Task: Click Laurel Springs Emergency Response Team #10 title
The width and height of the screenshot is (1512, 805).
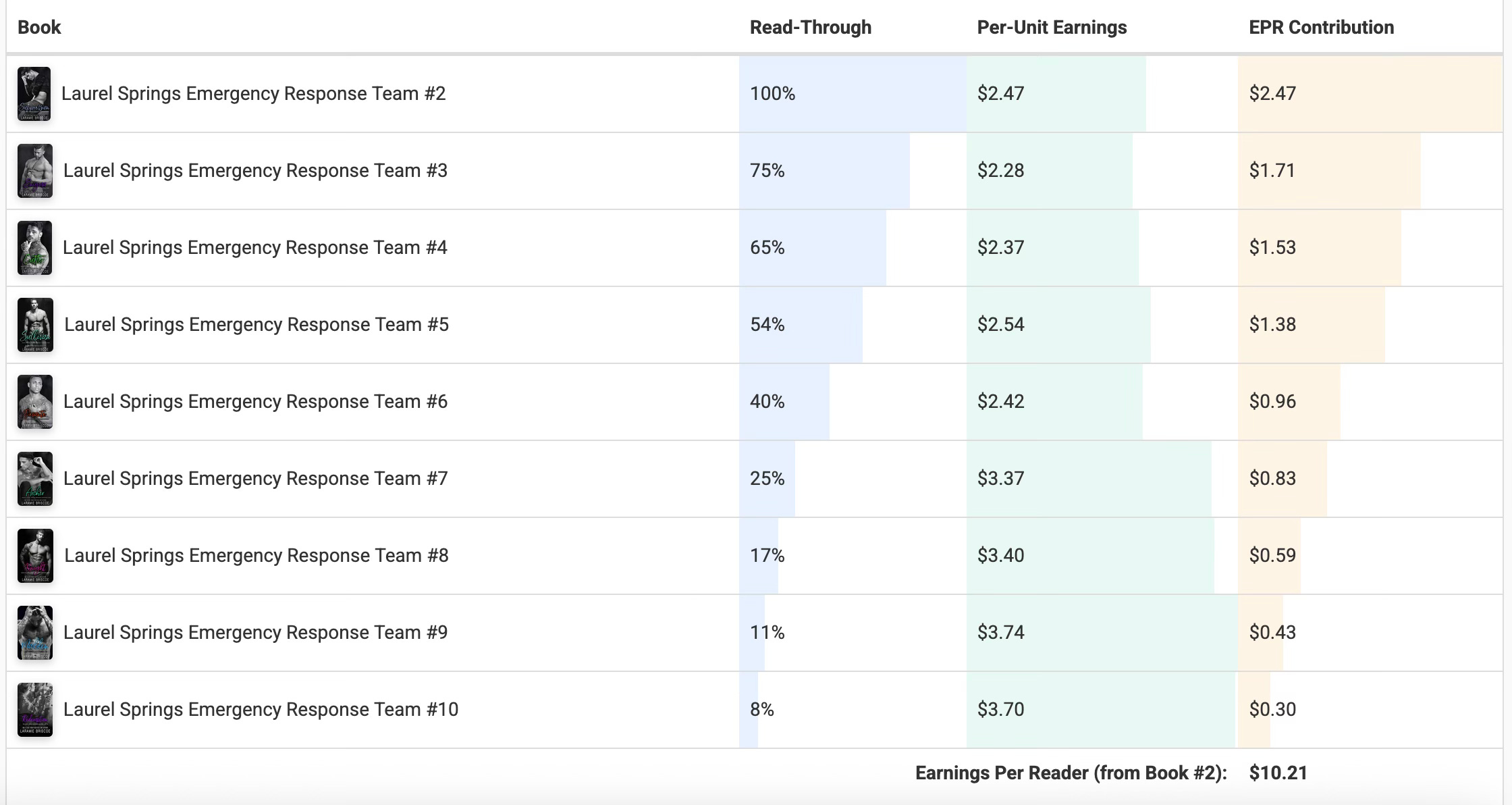Action: point(261,709)
